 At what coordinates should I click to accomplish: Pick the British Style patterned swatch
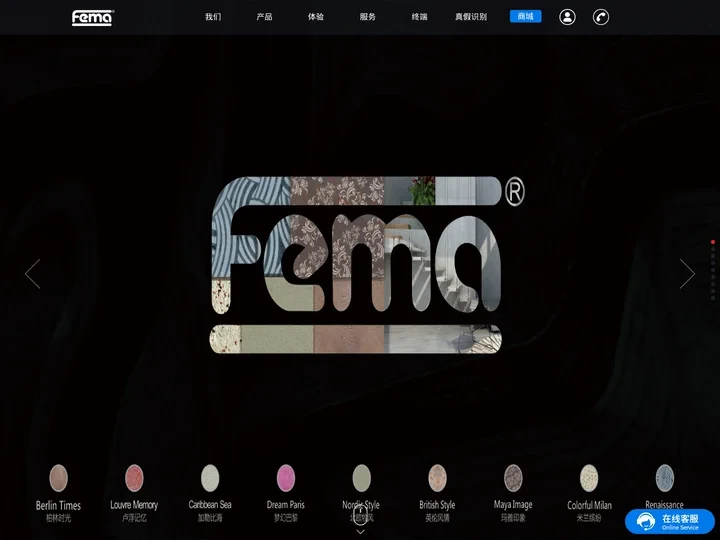[x=438, y=478]
